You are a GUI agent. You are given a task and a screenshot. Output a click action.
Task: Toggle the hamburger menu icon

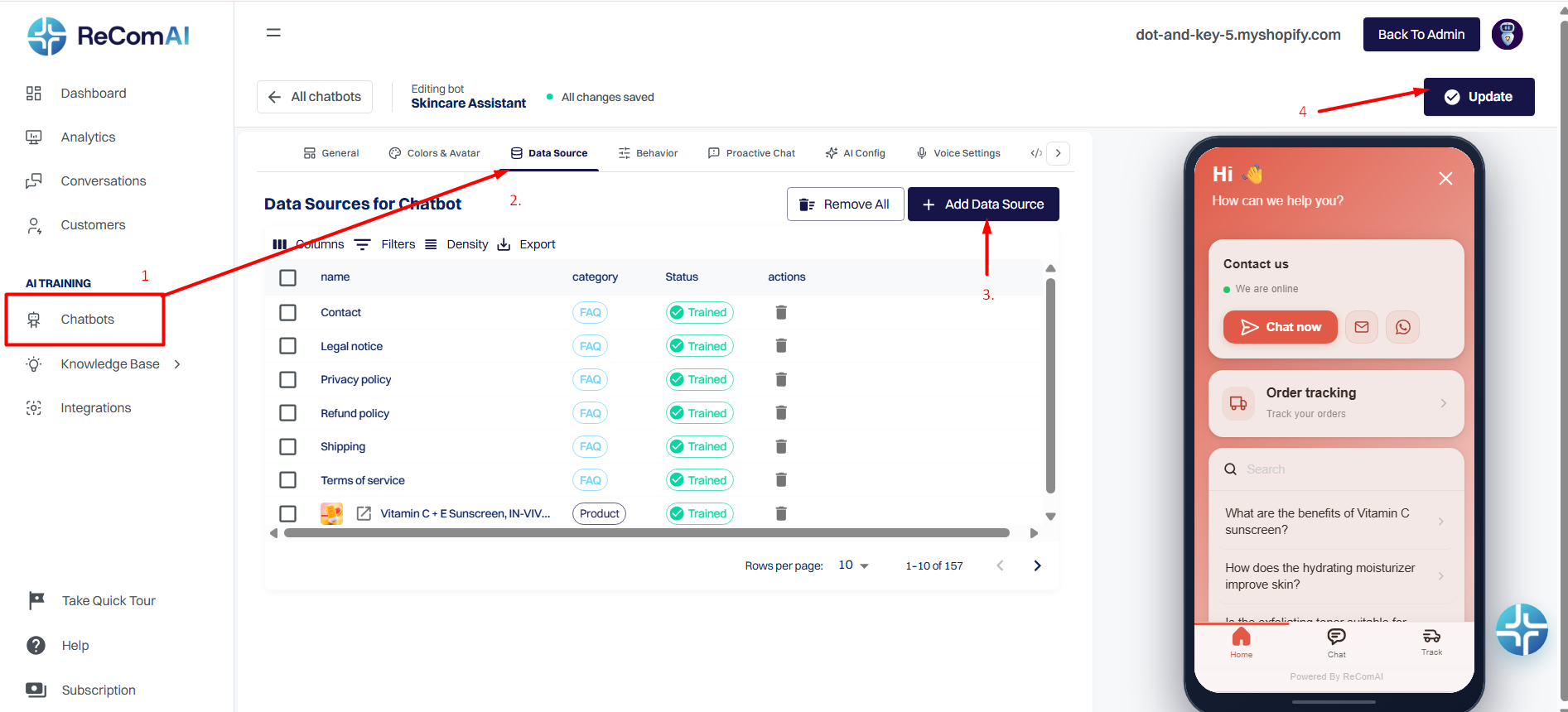273,33
